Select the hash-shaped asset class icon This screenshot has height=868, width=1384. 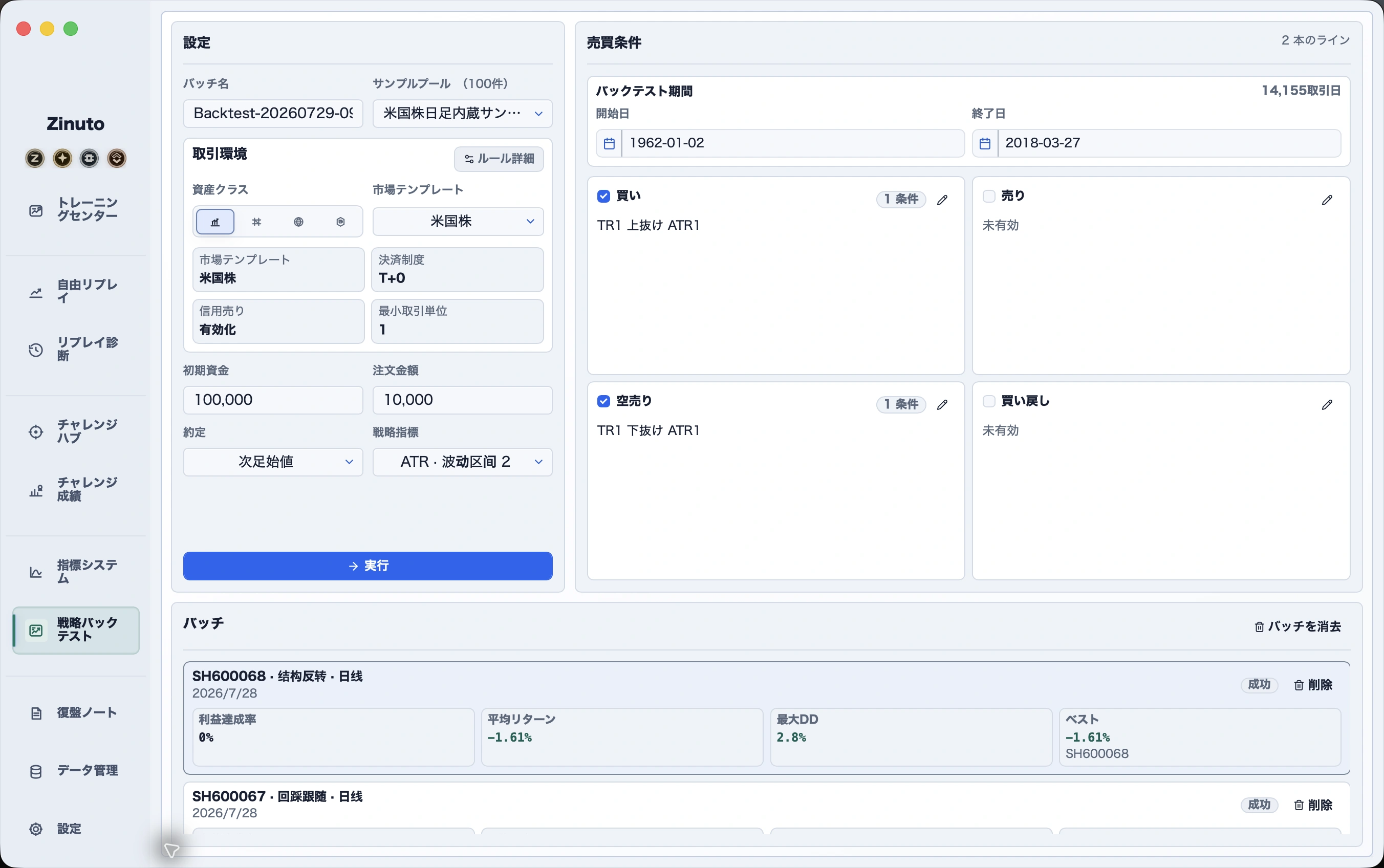(x=256, y=222)
